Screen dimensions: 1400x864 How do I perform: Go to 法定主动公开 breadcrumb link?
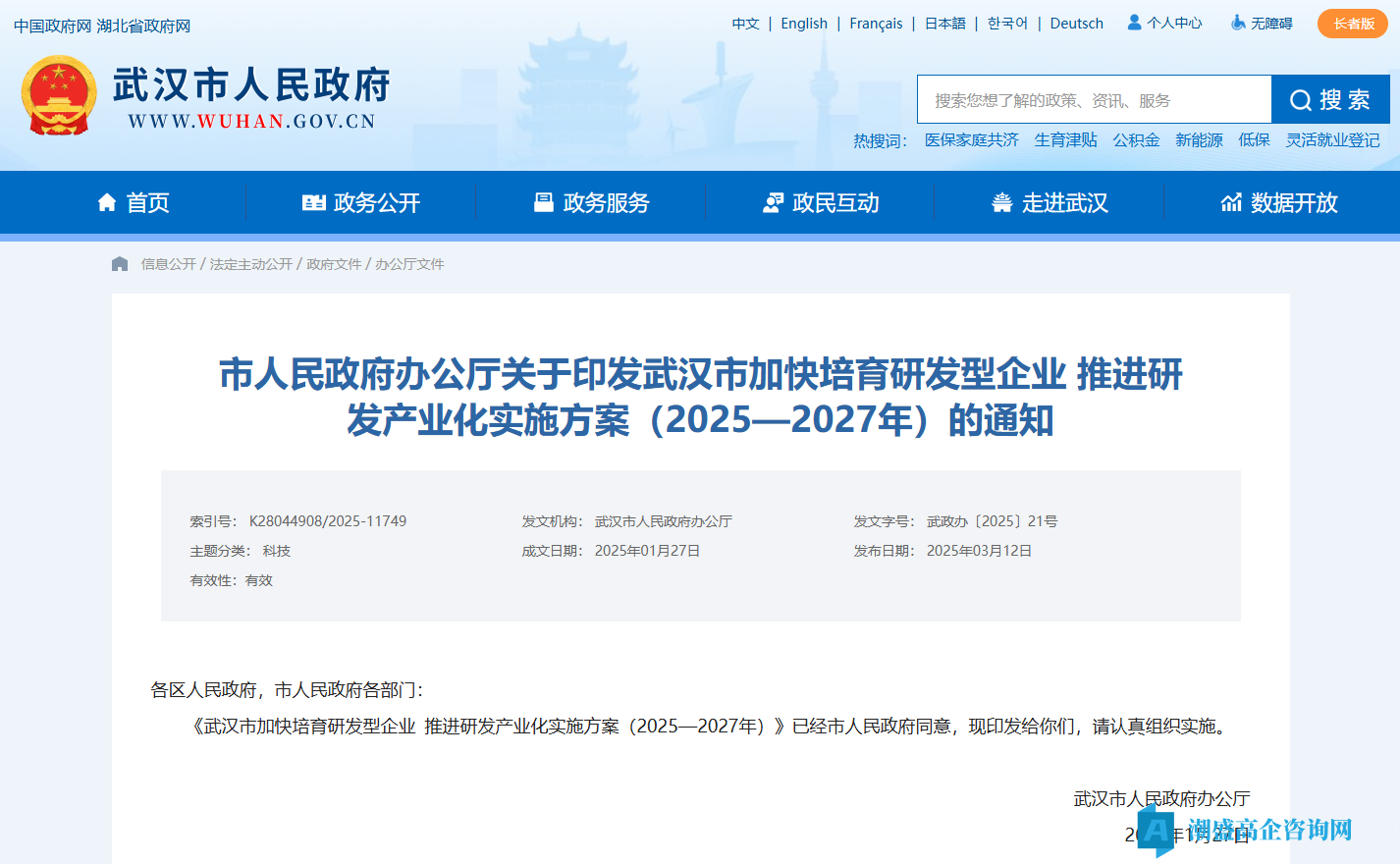251,264
